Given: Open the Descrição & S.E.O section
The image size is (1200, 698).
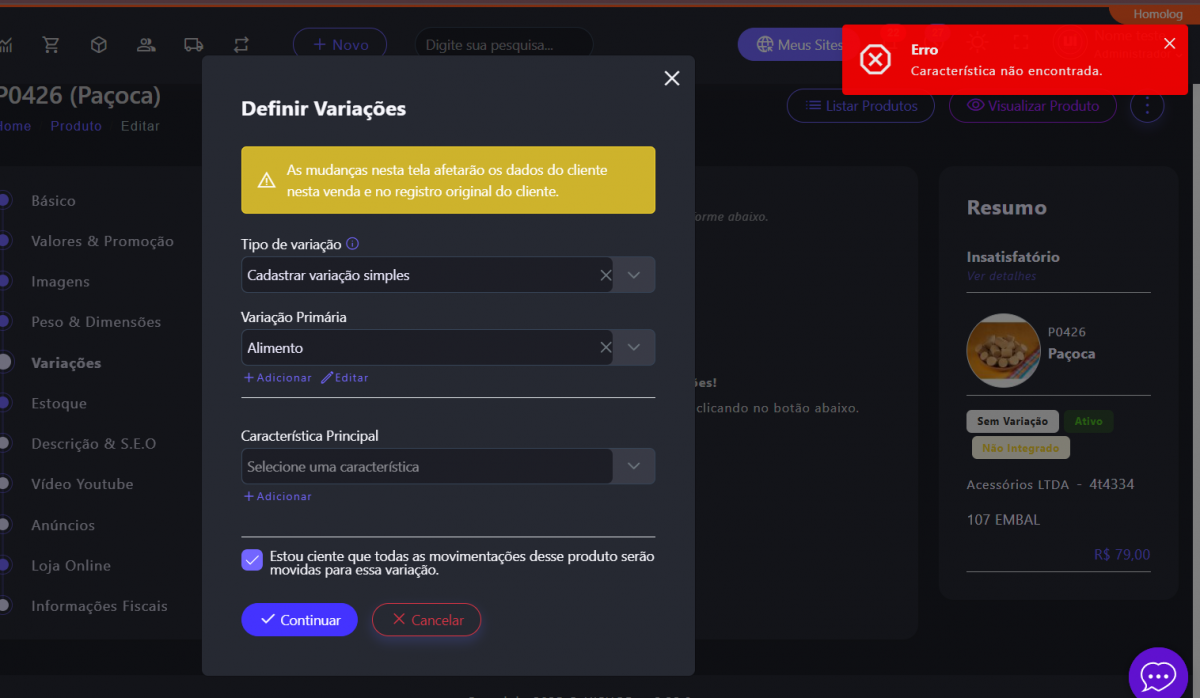Looking at the screenshot, I should tap(93, 444).
